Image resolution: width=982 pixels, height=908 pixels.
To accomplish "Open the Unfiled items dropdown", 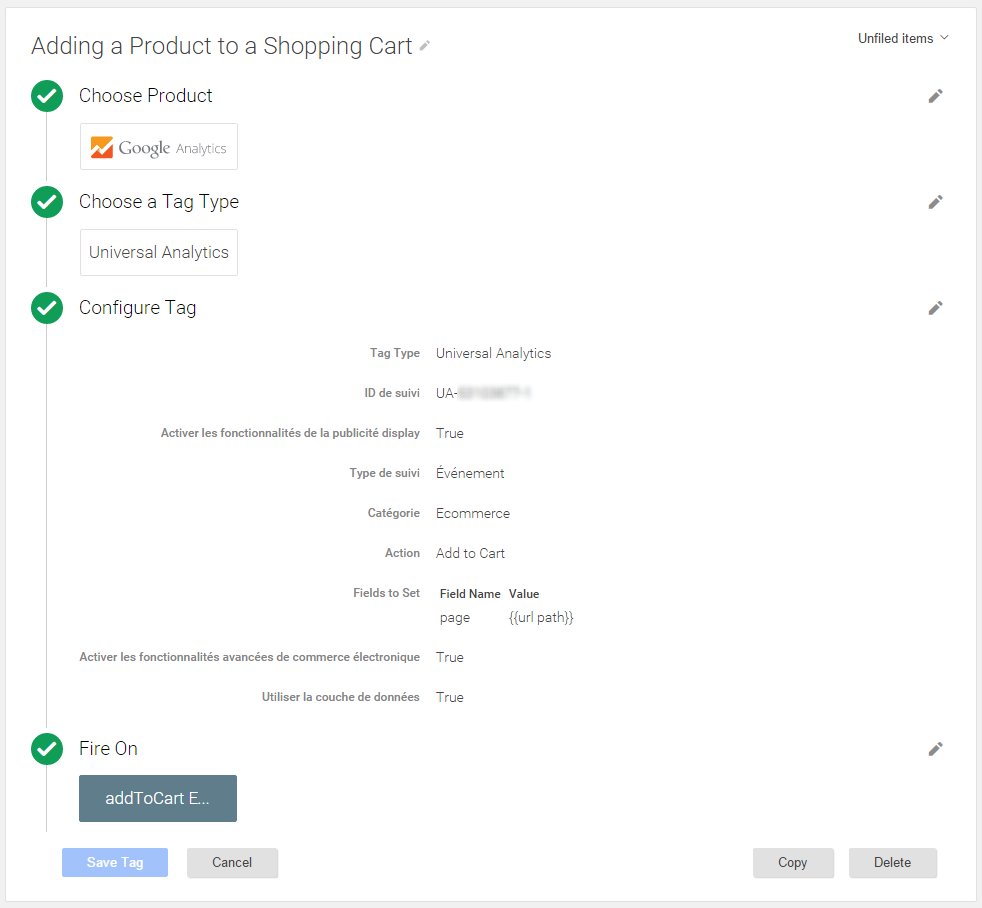I will tap(903, 38).
